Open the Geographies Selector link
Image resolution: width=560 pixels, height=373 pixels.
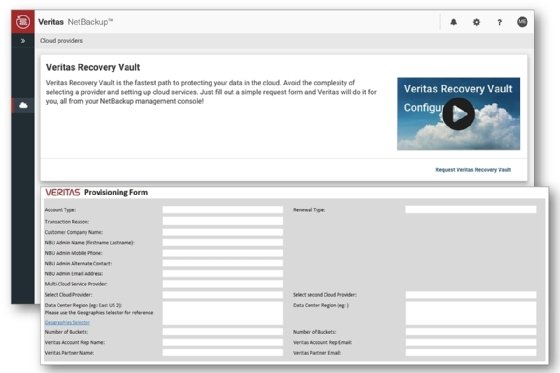tap(67, 322)
